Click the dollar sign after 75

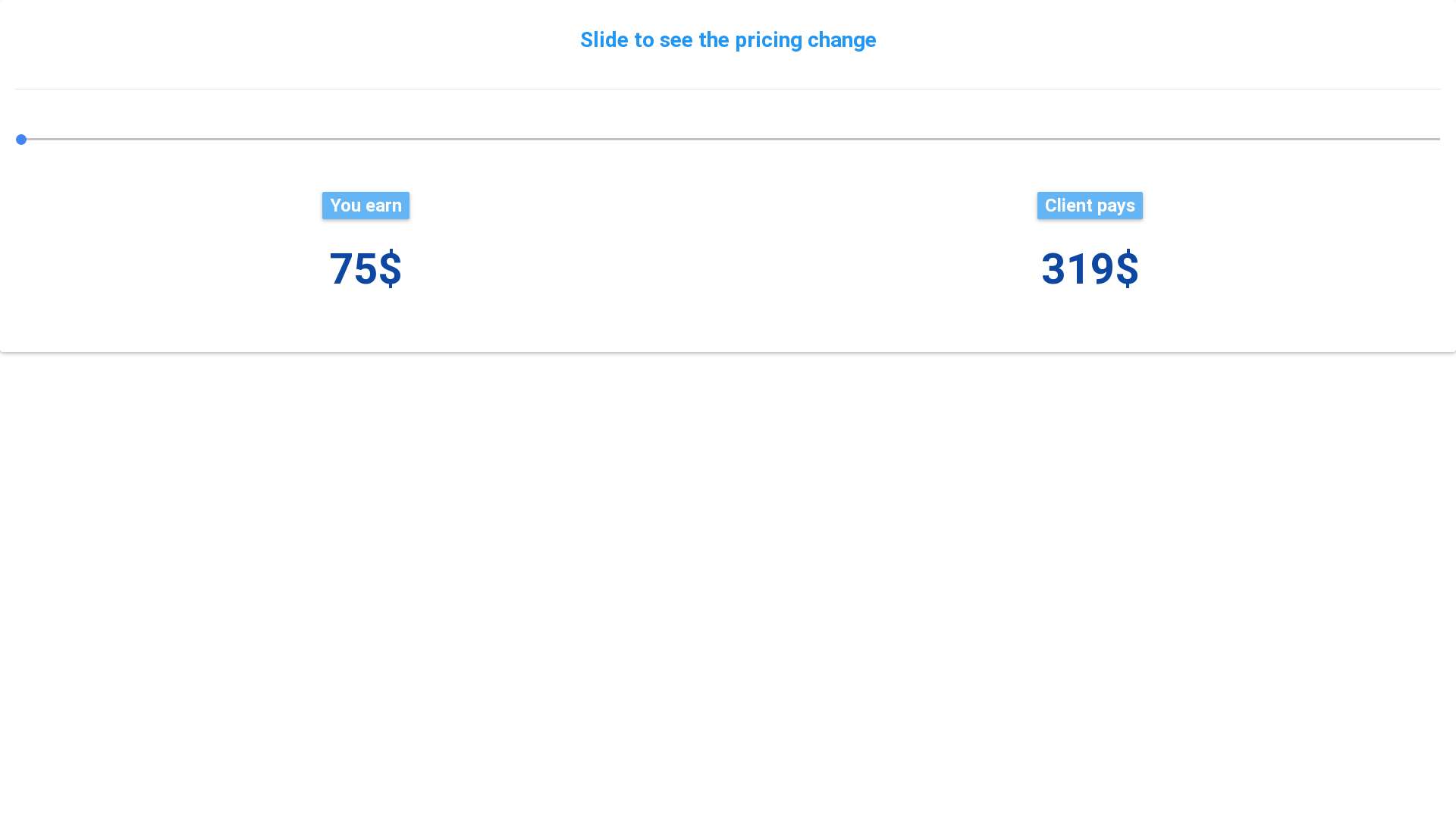pyautogui.click(x=390, y=269)
